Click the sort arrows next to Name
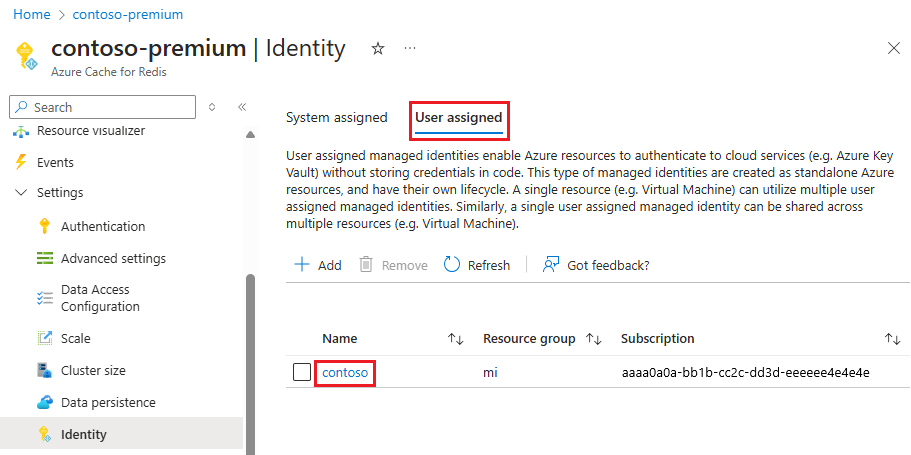 pyautogui.click(x=456, y=339)
